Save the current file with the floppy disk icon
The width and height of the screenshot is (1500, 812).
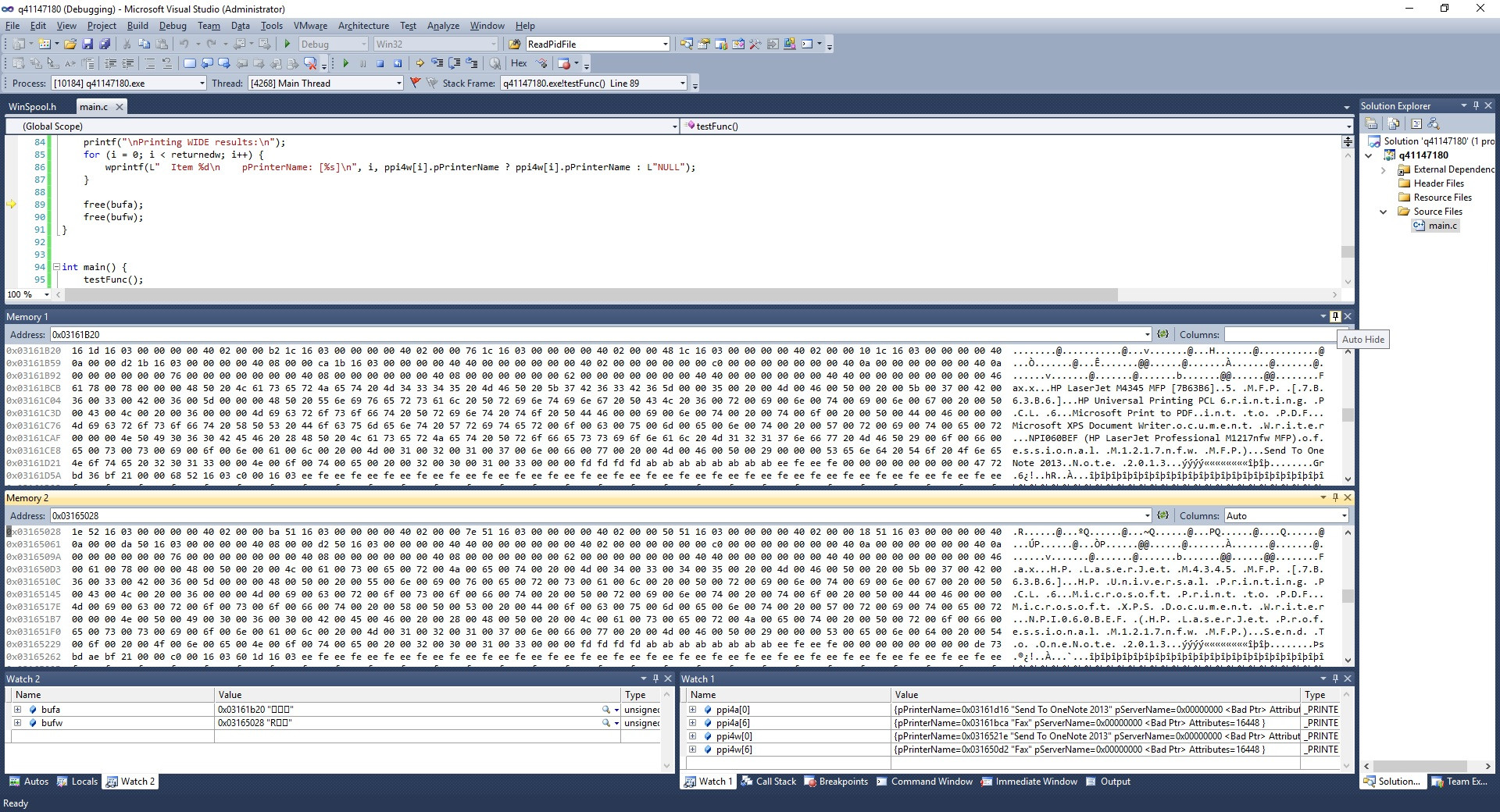click(x=87, y=44)
